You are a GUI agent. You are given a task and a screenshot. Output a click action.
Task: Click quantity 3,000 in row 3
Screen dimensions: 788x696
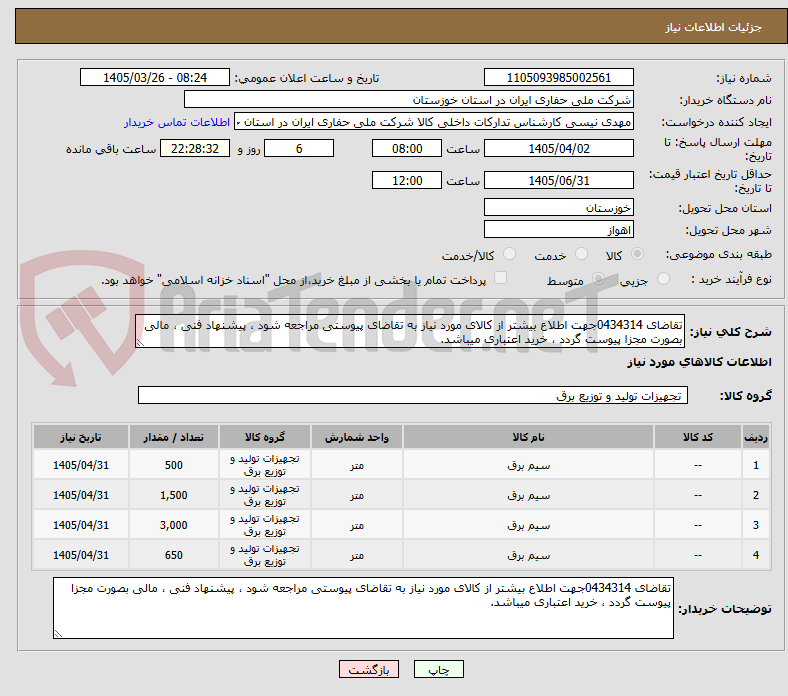(x=173, y=525)
